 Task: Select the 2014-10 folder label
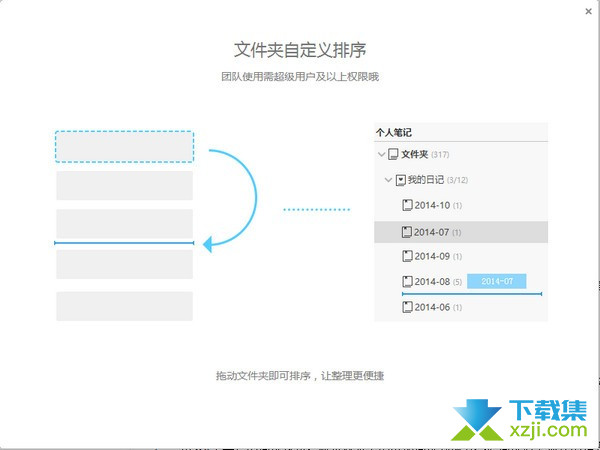pyautogui.click(x=431, y=206)
